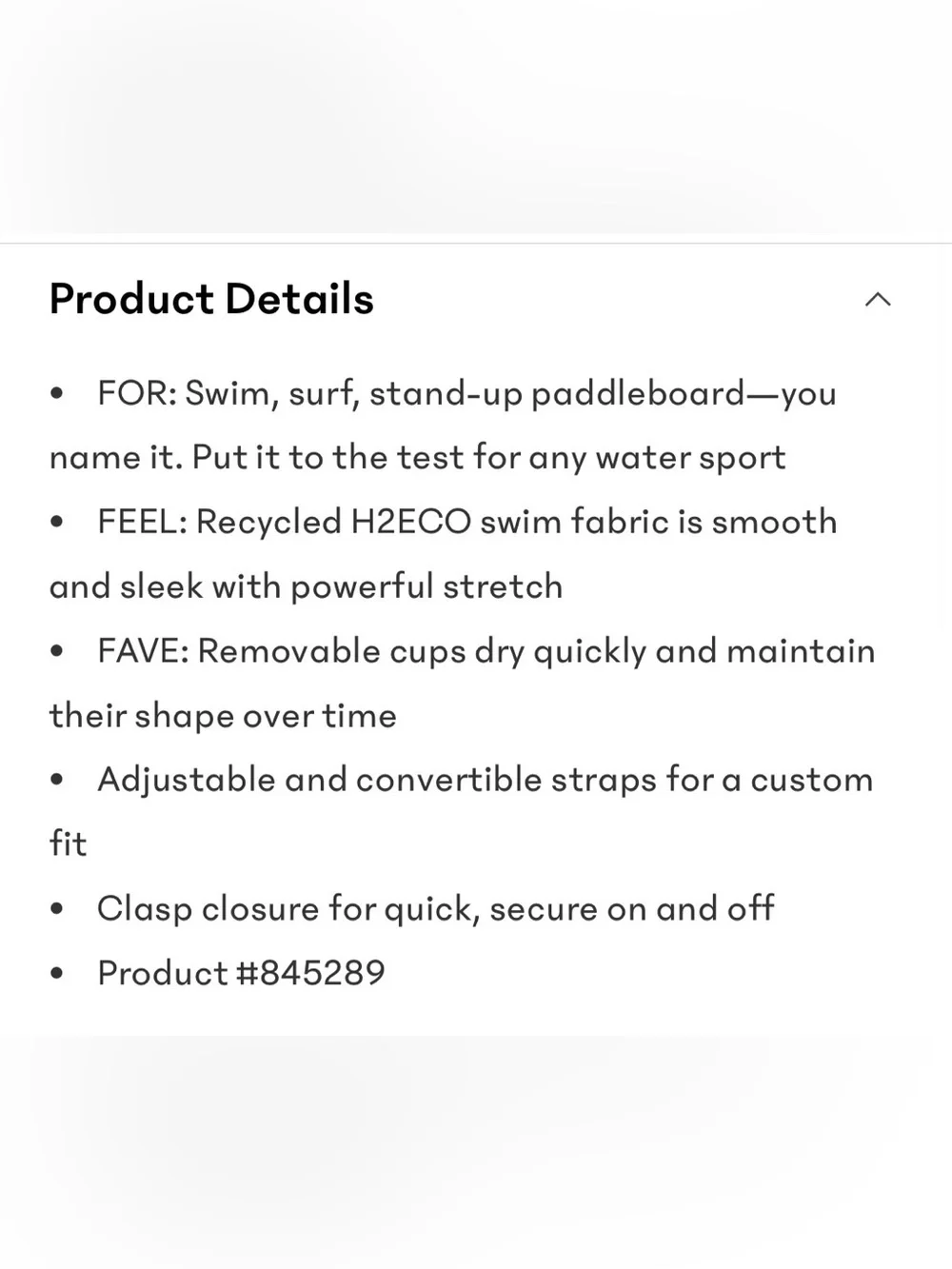Image resolution: width=952 pixels, height=1269 pixels.
Task: Click the bullet point before FEEL:
Action: point(57,522)
